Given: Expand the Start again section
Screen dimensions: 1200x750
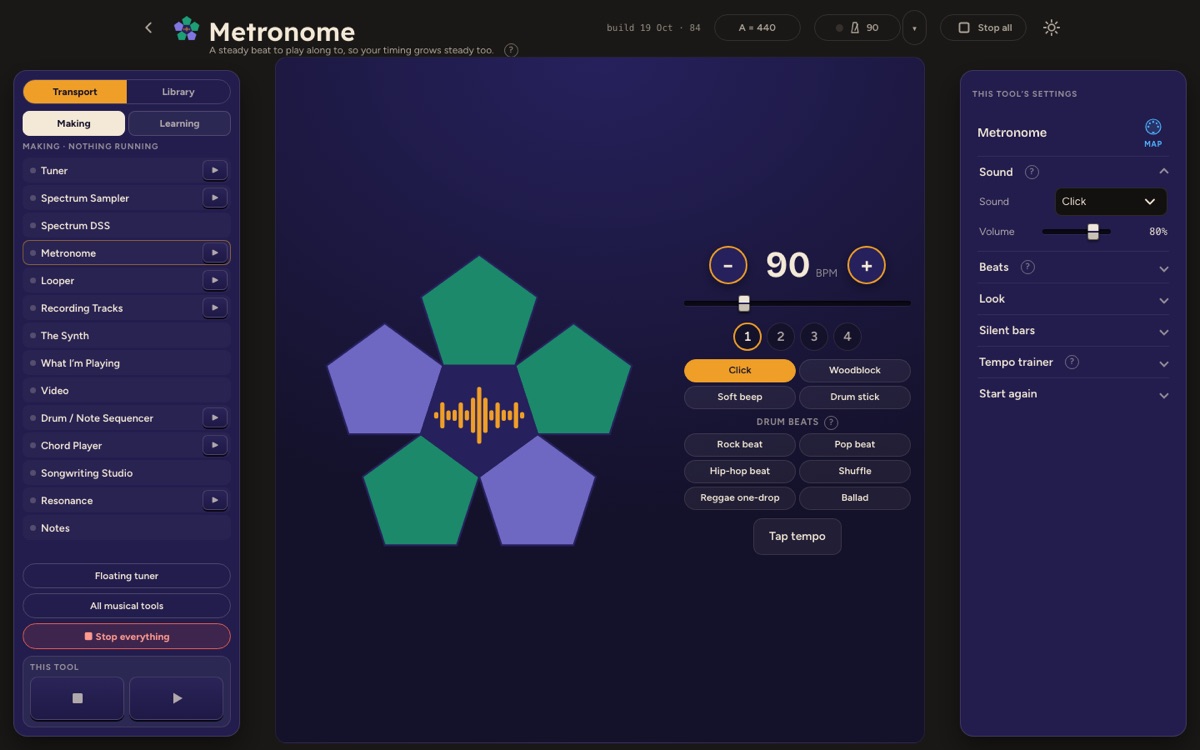Looking at the screenshot, I should pos(1074,394).
